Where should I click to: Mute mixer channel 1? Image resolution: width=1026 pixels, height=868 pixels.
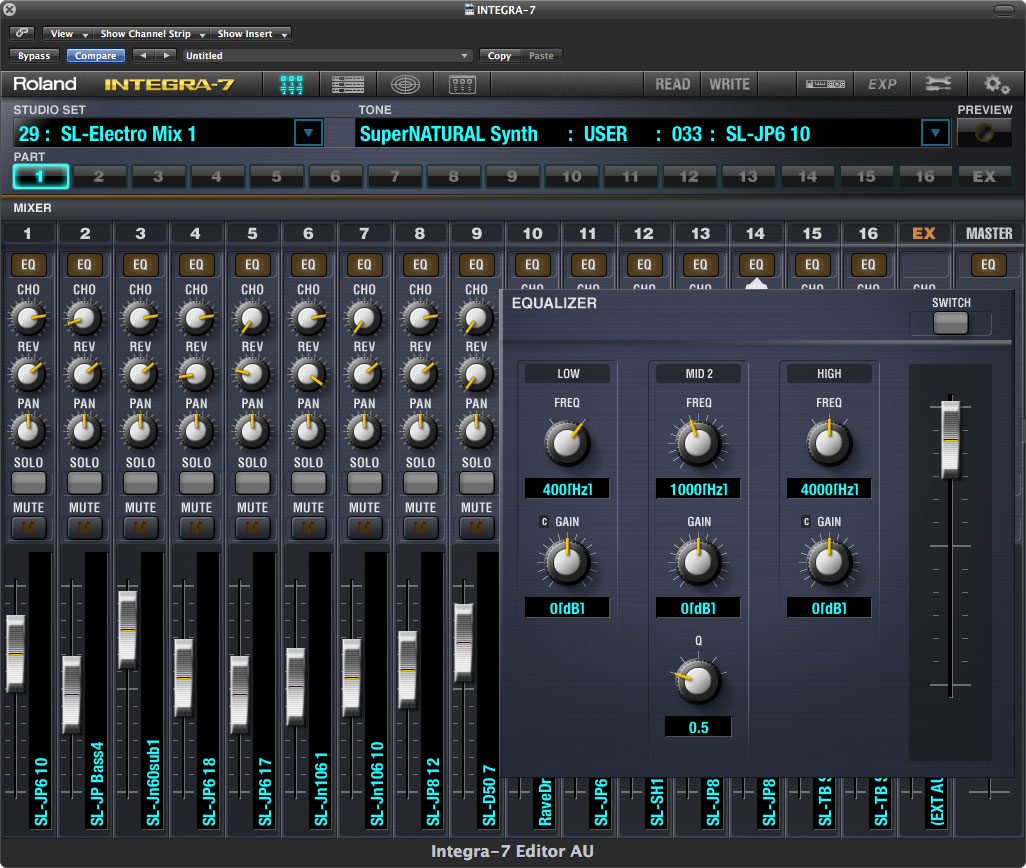pyautogui.click(x=29, y=527)
